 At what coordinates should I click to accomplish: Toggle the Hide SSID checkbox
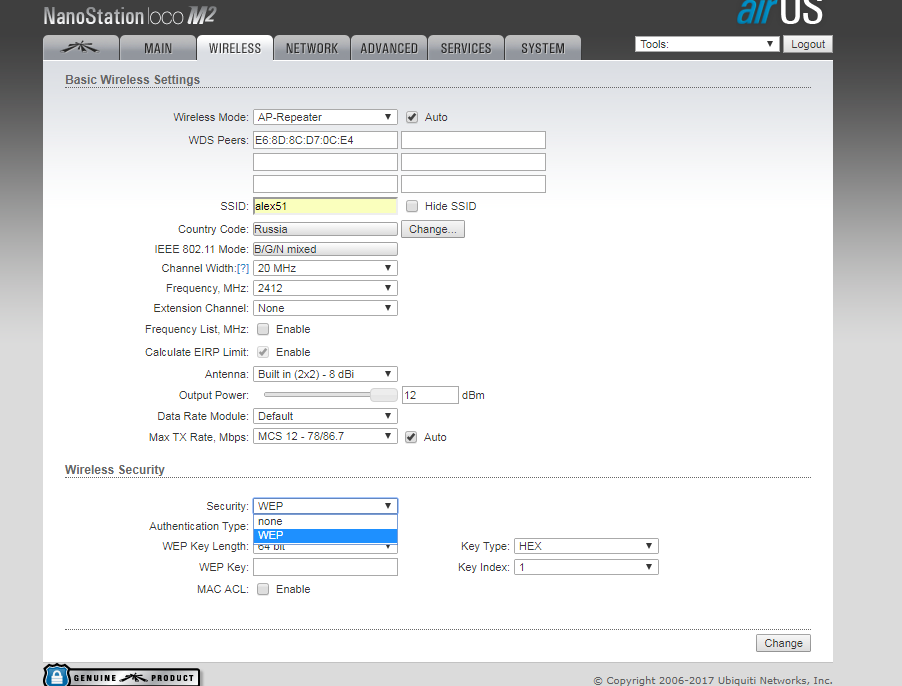point(412,206)
